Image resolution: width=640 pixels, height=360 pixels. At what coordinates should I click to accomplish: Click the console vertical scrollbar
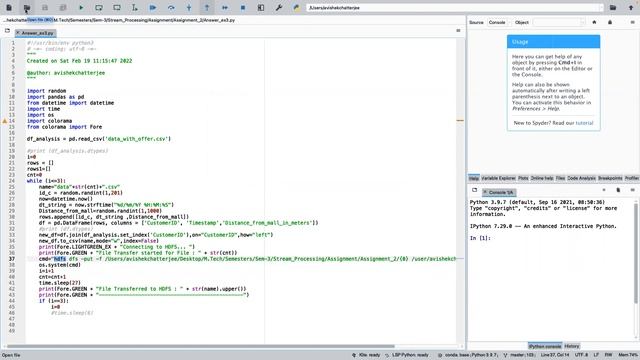pos(636,253)
